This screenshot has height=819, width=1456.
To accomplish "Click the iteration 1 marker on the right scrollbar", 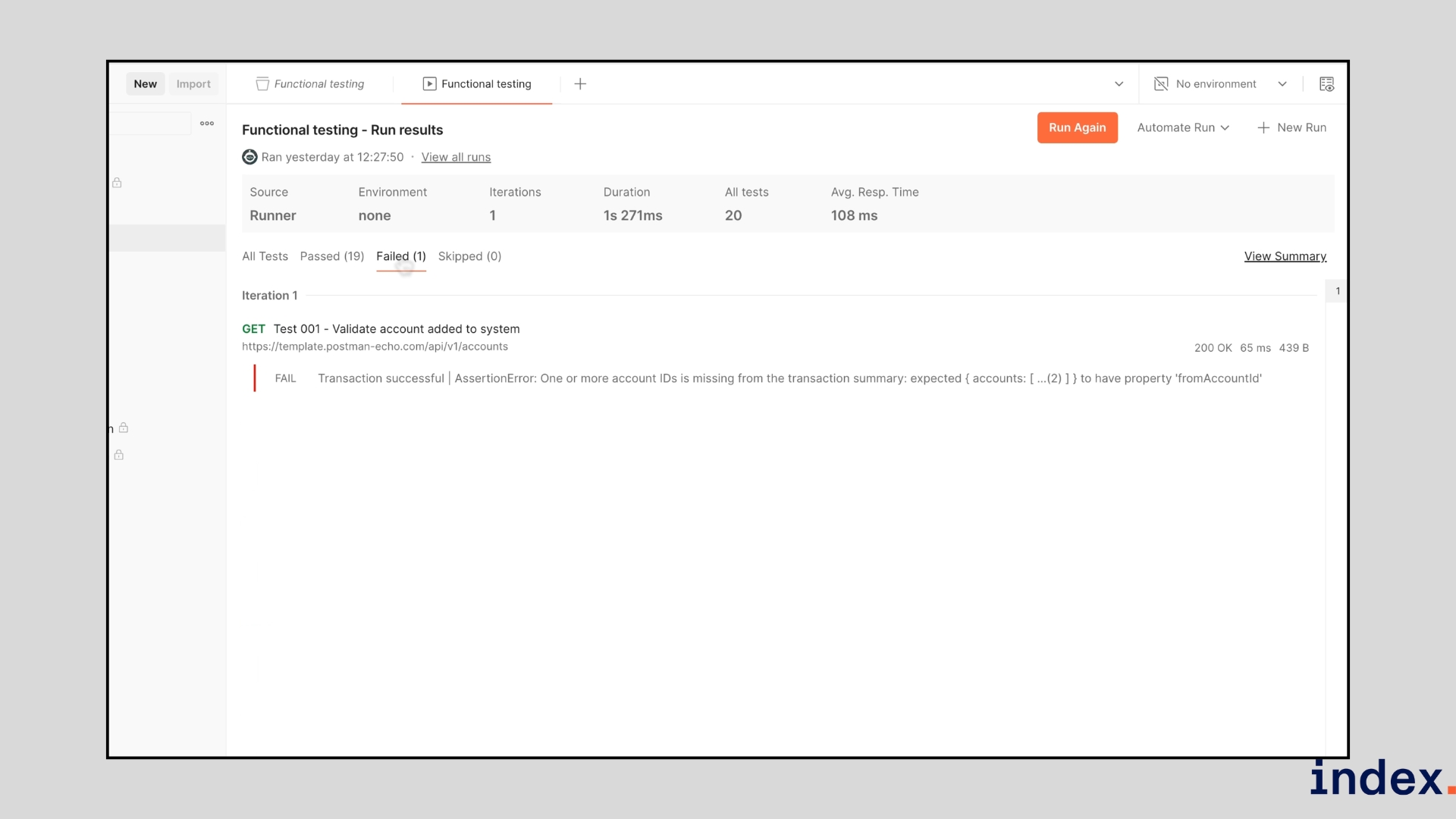I will [1337, 290].
